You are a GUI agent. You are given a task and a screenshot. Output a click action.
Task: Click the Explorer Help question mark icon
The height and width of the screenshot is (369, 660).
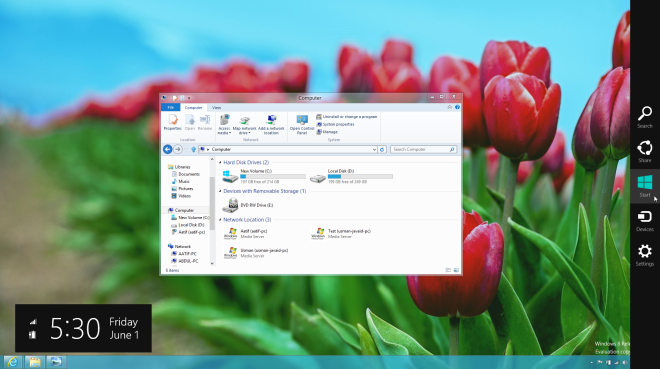coord(457,107)
